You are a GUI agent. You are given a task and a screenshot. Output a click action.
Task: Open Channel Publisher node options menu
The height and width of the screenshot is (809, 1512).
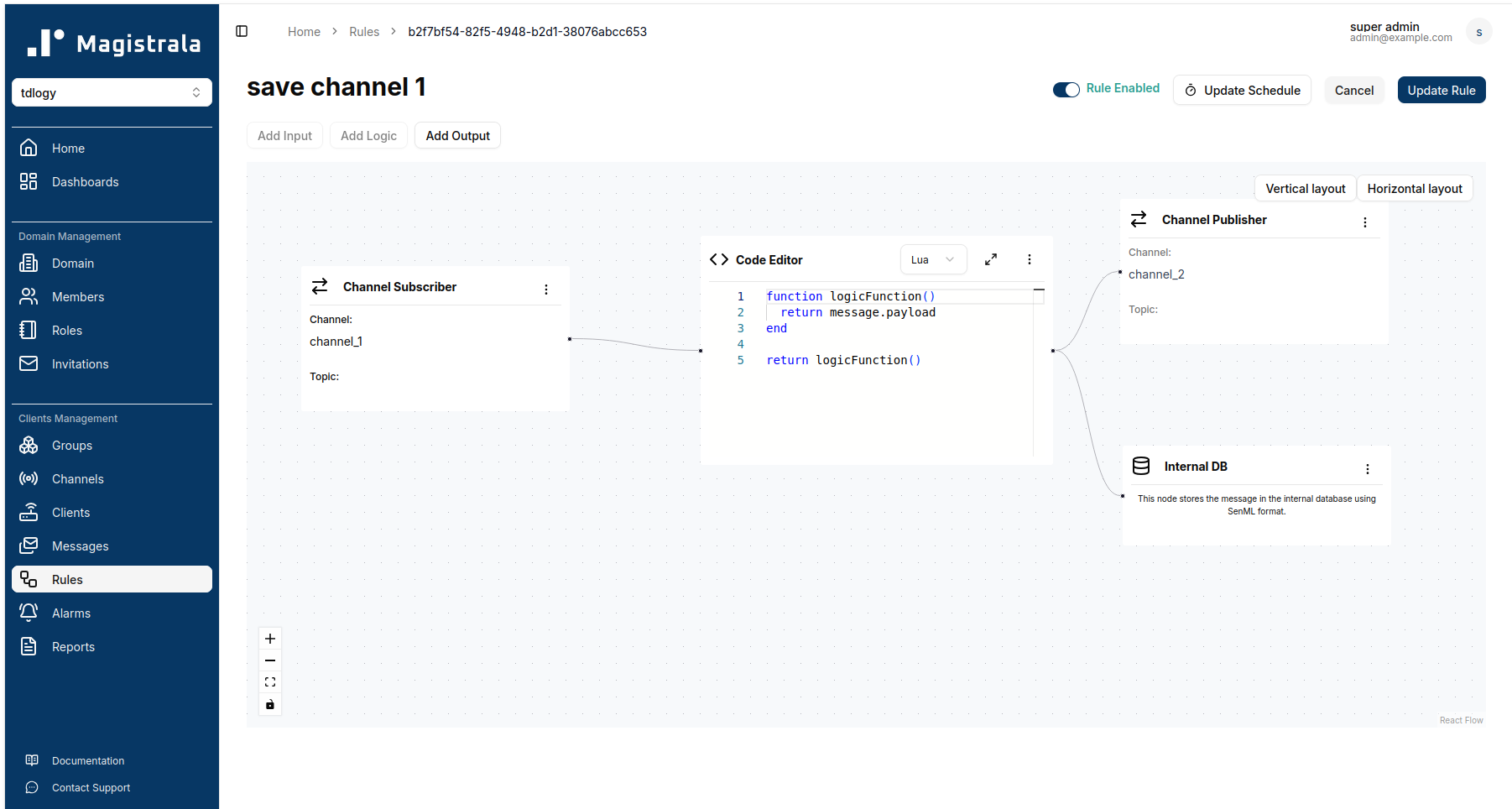pyautogui.click(x=1364, y=222)
